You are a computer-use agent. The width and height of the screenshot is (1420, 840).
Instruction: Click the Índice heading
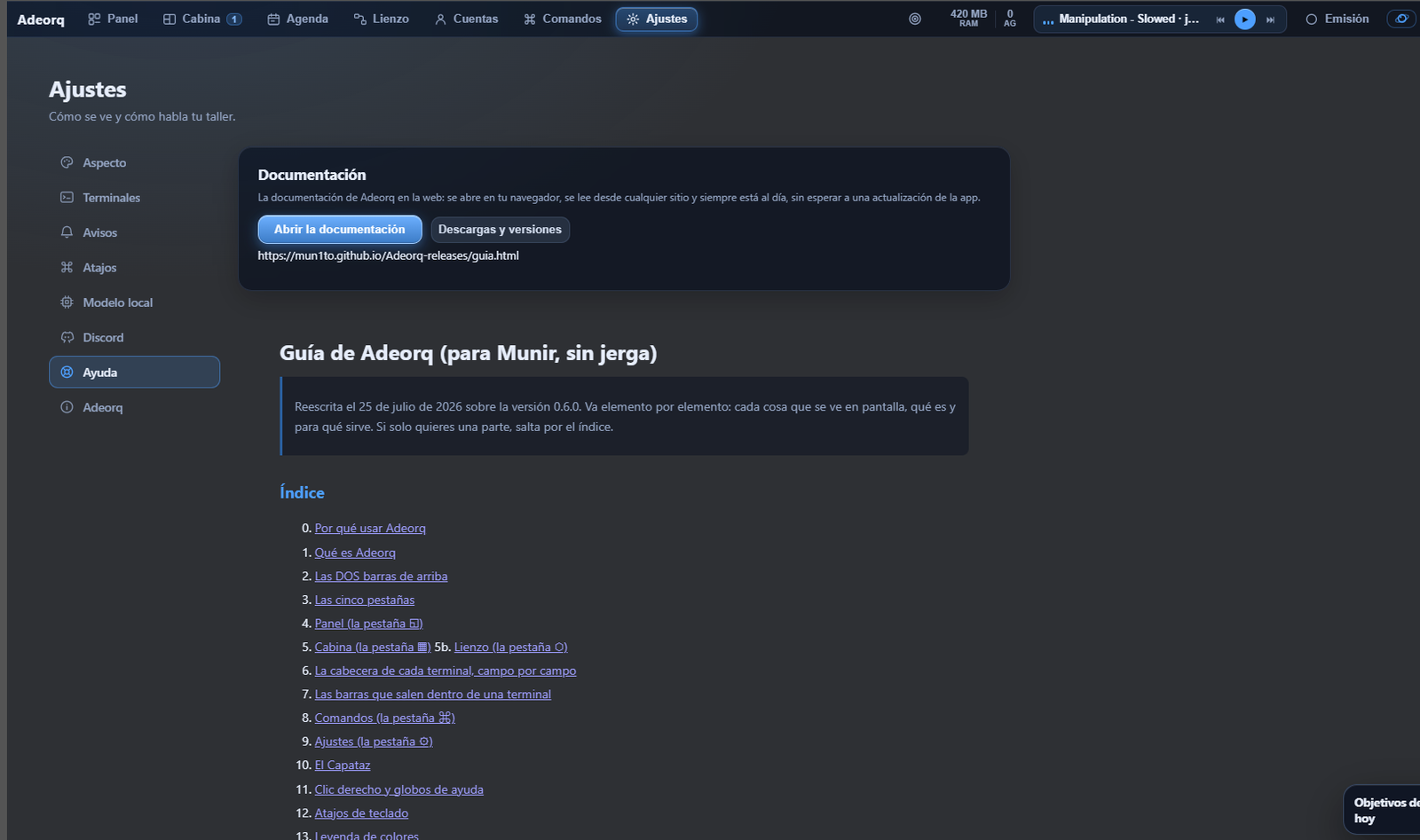pyautogui.click(x=302, y=493)
